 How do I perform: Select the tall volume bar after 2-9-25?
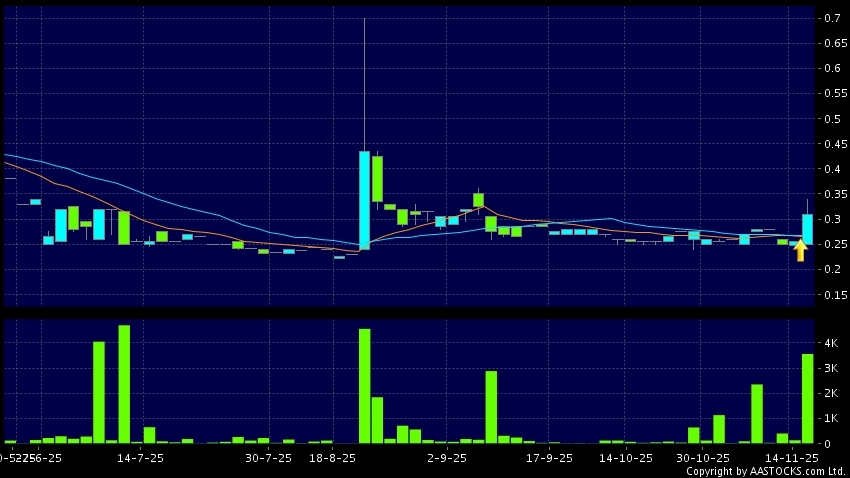(491, 407)
